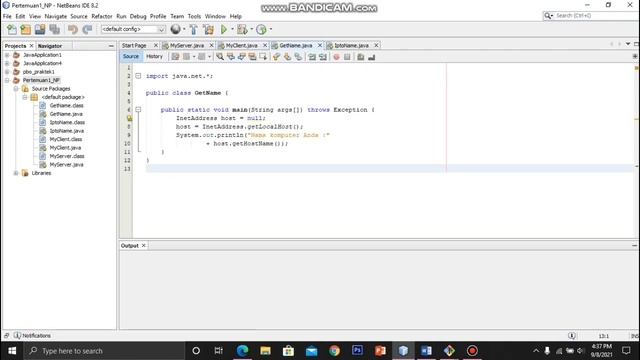Click the Profile Project toolbar icon
640x360 pixels.
click(x=261, y=29)
